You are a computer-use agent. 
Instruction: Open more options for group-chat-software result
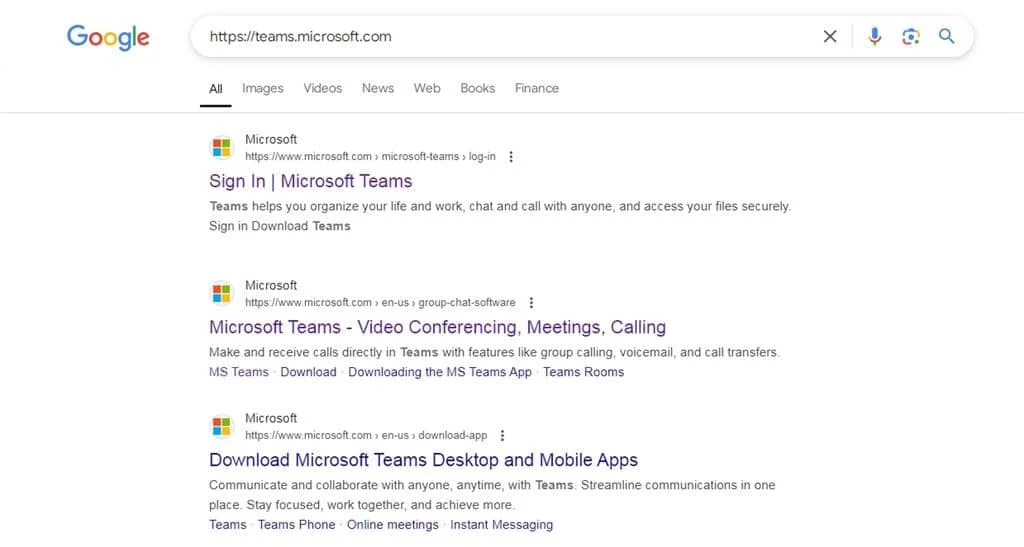(531, 303)
